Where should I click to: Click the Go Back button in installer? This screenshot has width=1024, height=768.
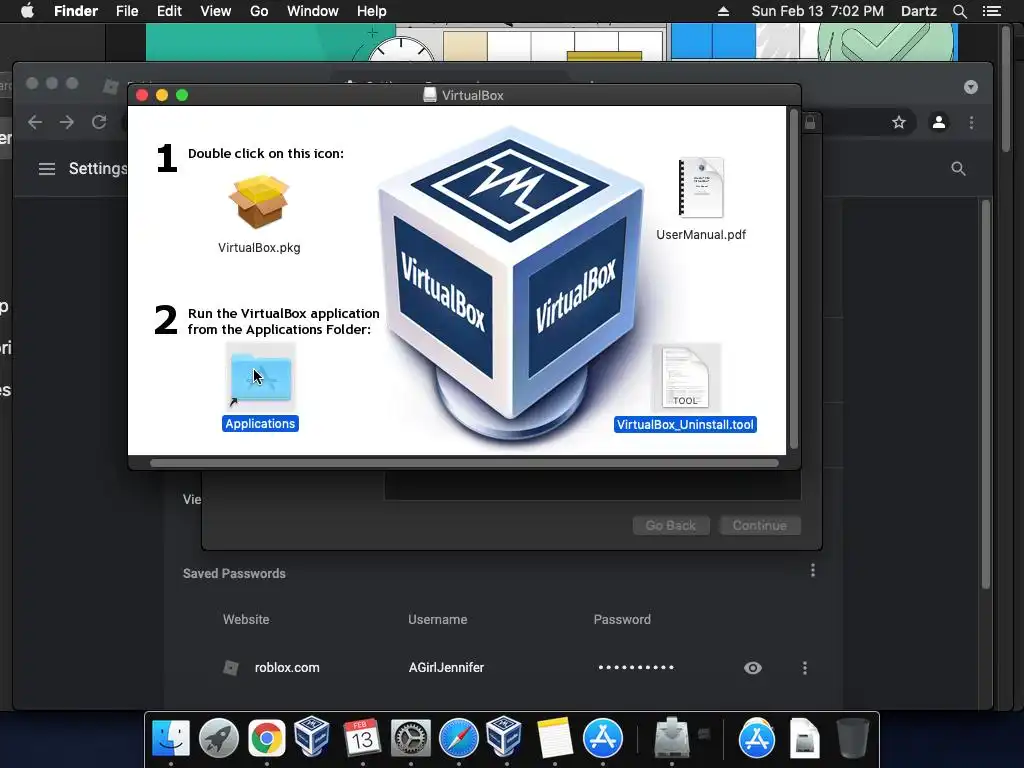(x=671, y=526)
